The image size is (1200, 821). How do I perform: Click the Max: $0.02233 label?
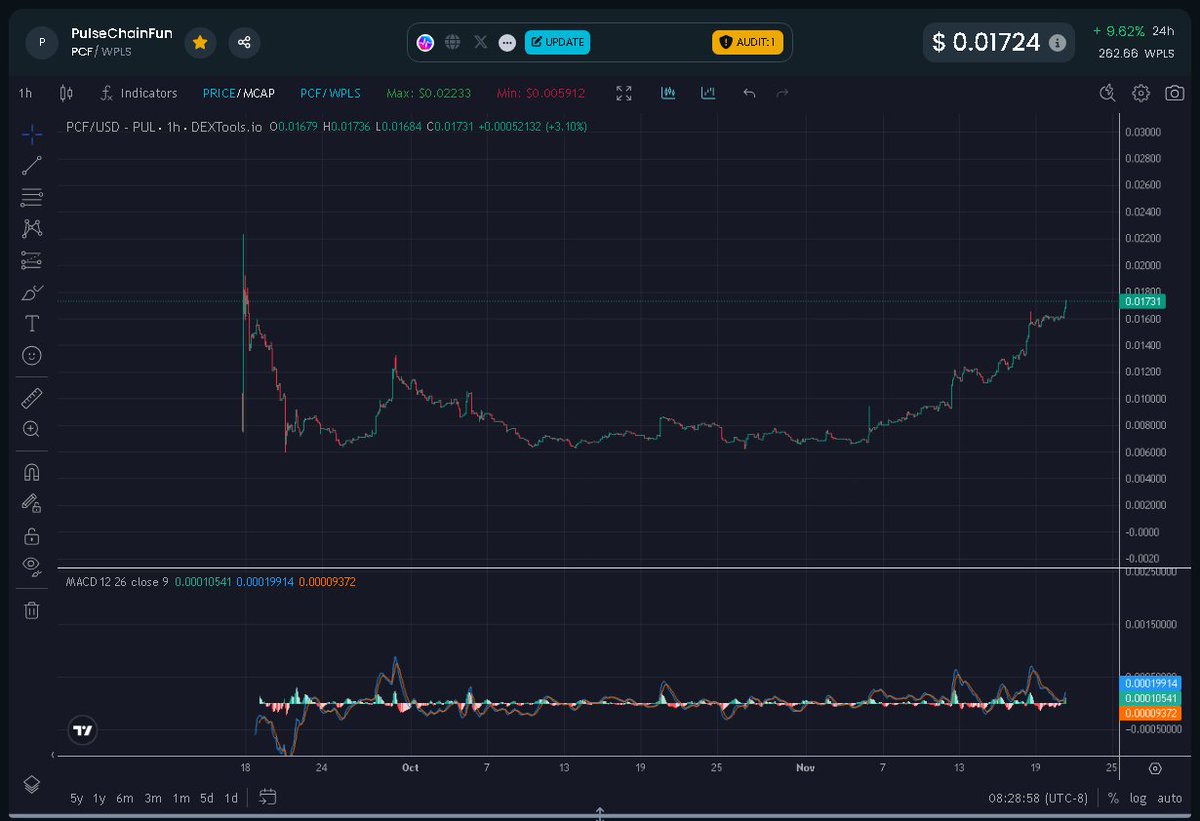pyautogui.click(x=429, y=93)
